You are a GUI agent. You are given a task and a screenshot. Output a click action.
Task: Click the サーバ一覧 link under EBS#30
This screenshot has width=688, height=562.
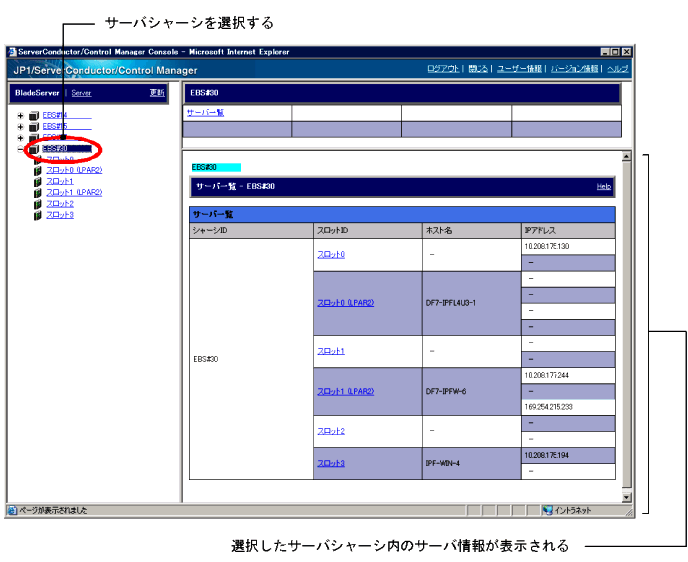click(x=205, y=113)
